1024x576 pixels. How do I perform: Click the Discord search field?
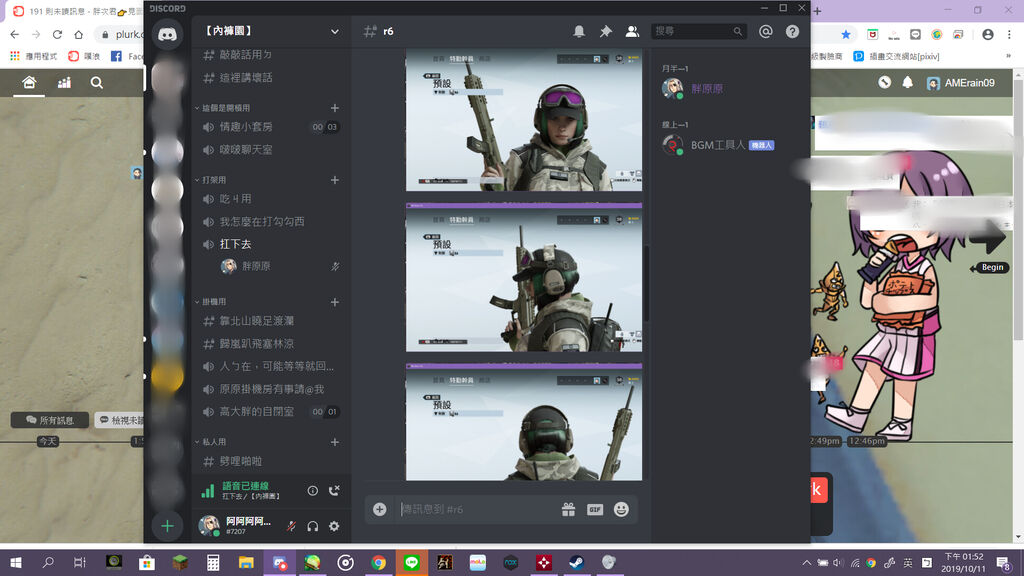pos(698,31)
